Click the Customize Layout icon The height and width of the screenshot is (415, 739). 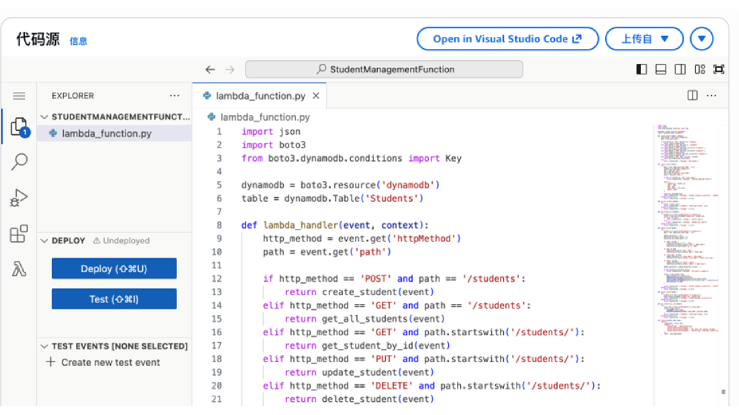coord(700,69)
